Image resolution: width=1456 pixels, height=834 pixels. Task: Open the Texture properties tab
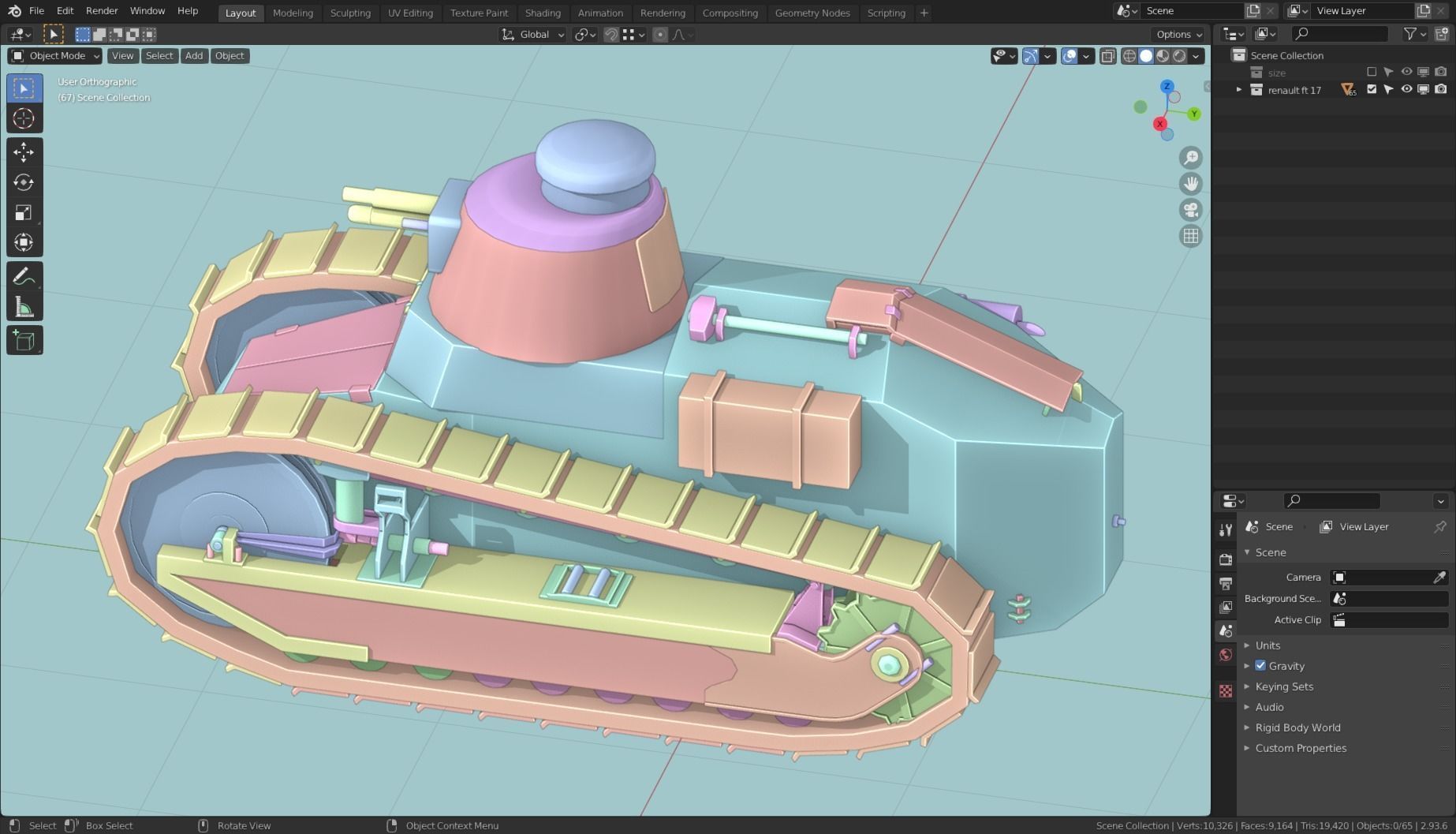[1226, 691]
